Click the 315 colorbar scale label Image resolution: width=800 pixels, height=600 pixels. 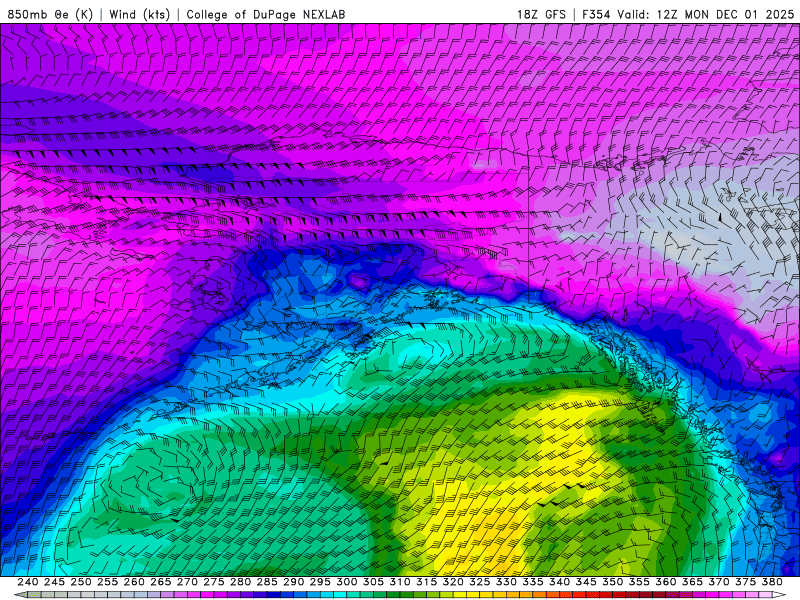click(x=427, y=582)
